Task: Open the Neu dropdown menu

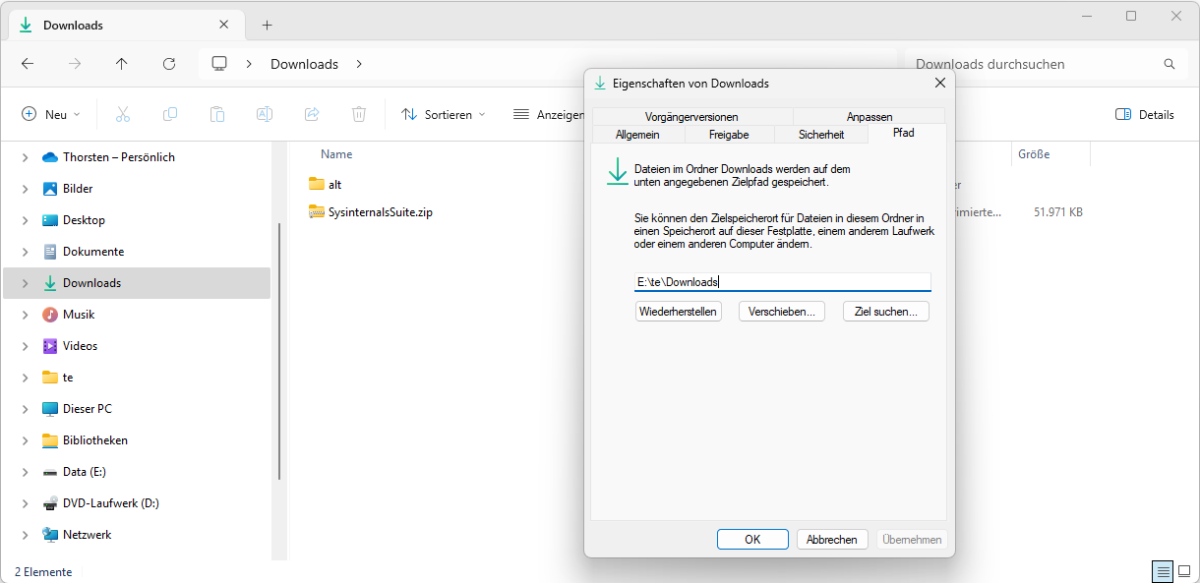Action: click(51, 115)
